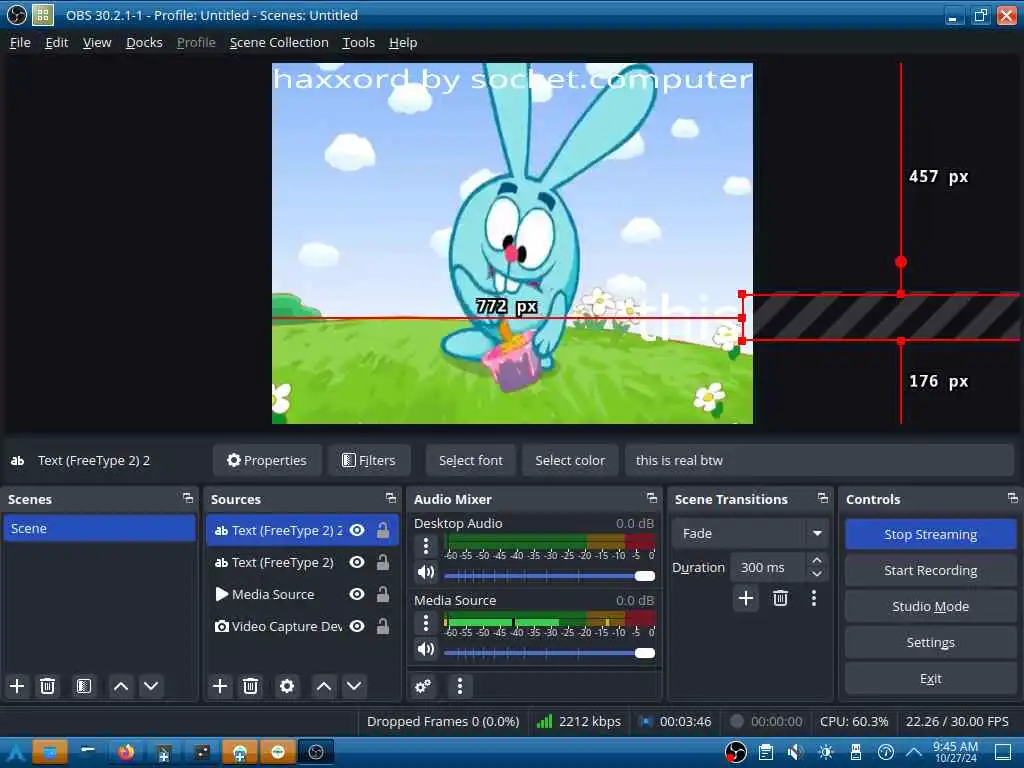Viewport: 1024px width, 768px height.
Task: Click the OBS tray icon in system tray
Action: (x=735, y=752)
